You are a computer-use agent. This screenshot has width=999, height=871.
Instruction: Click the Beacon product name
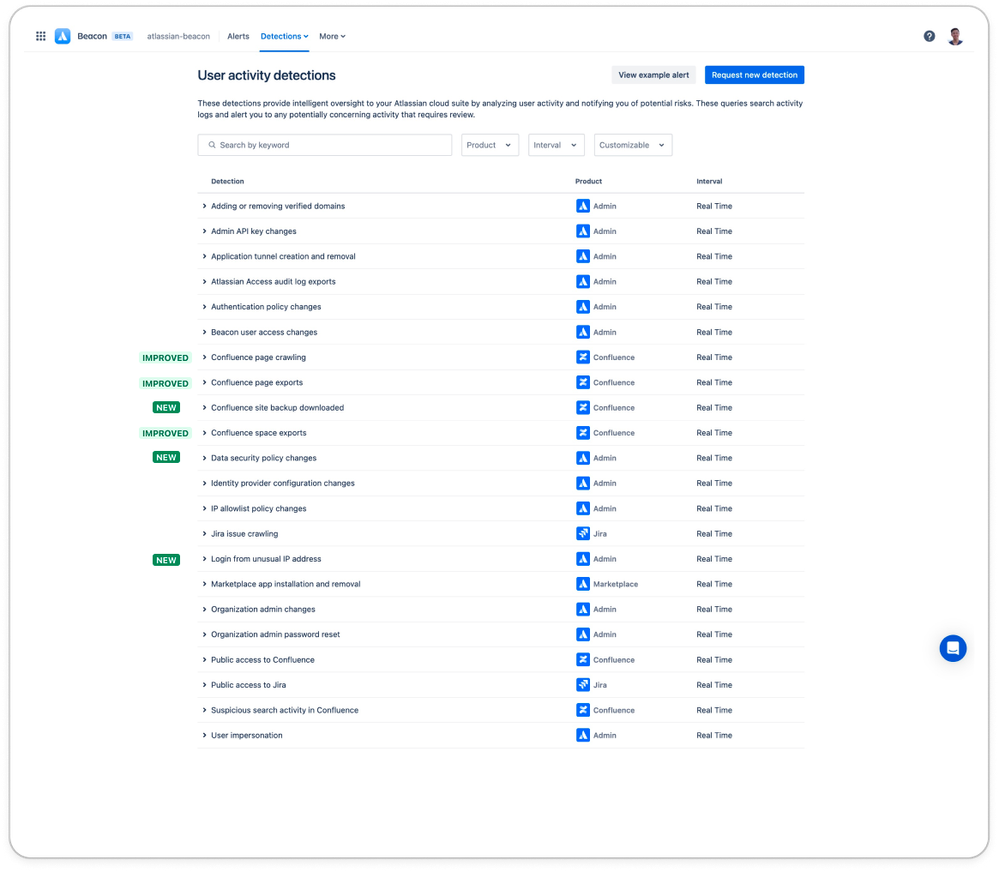coord(92,36)
